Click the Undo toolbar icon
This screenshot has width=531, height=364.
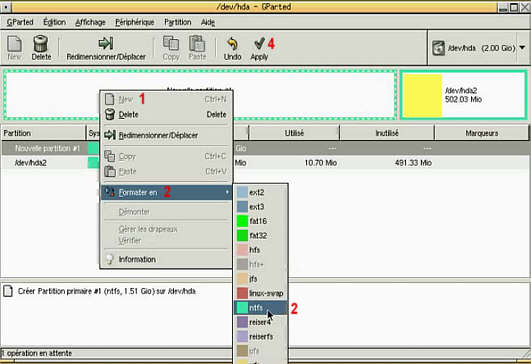[x=232, y=44]
